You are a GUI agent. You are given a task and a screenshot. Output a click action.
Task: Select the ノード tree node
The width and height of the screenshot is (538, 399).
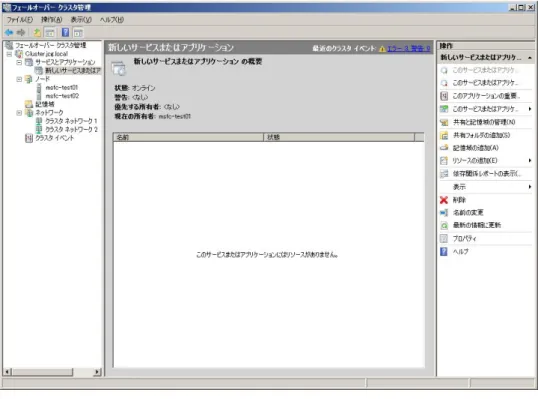(43, 79)
